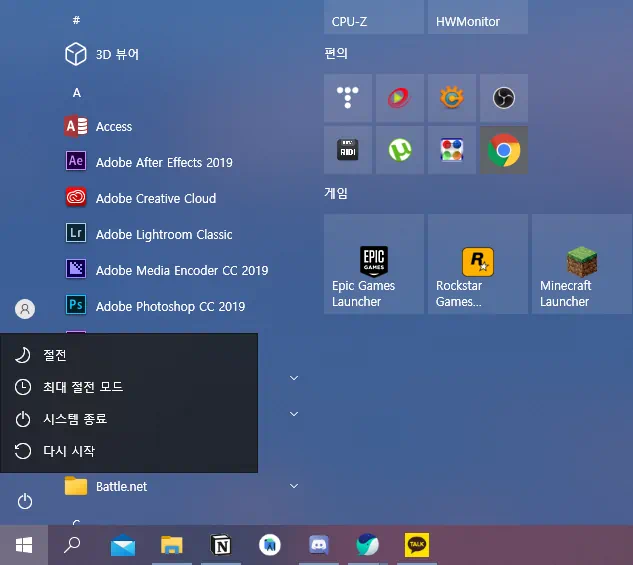The height and width of the screenshot is (565, 633).
Task: Choose 시스템 종료 shut down
Action: click(129, 419)
